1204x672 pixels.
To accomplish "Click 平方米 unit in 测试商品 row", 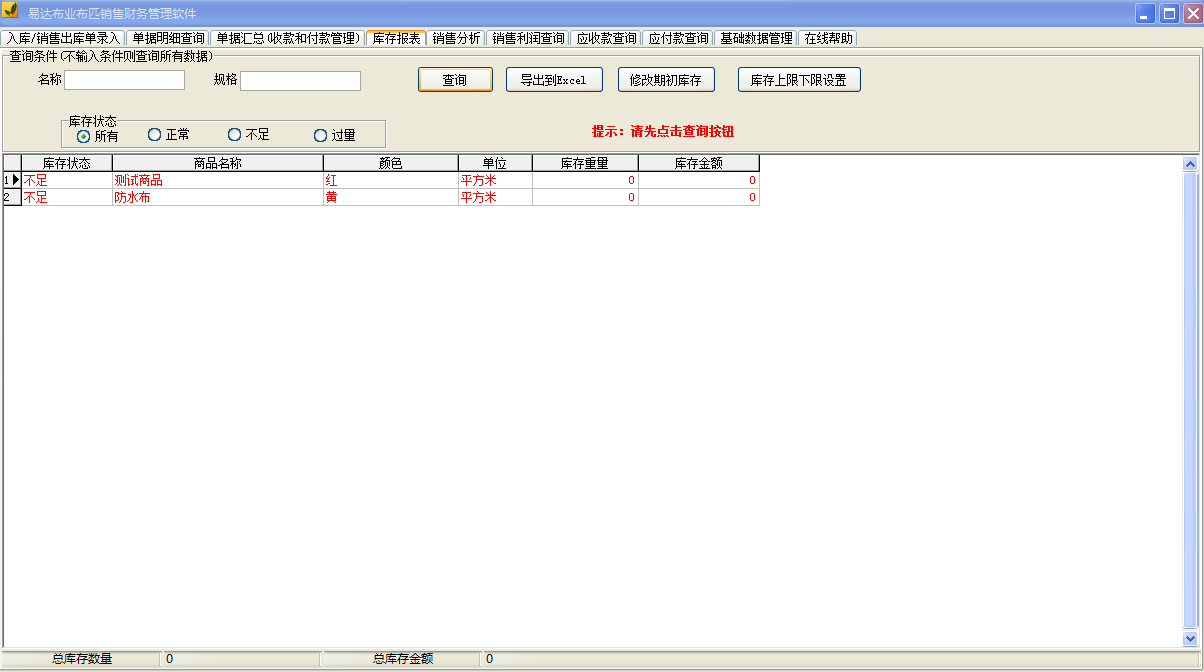I will [495, 181].
